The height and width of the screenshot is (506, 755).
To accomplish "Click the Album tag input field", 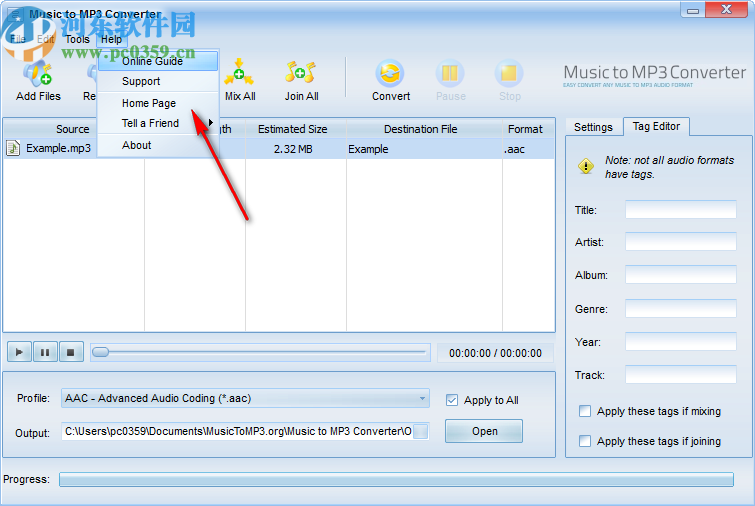I will click(680, 275).
